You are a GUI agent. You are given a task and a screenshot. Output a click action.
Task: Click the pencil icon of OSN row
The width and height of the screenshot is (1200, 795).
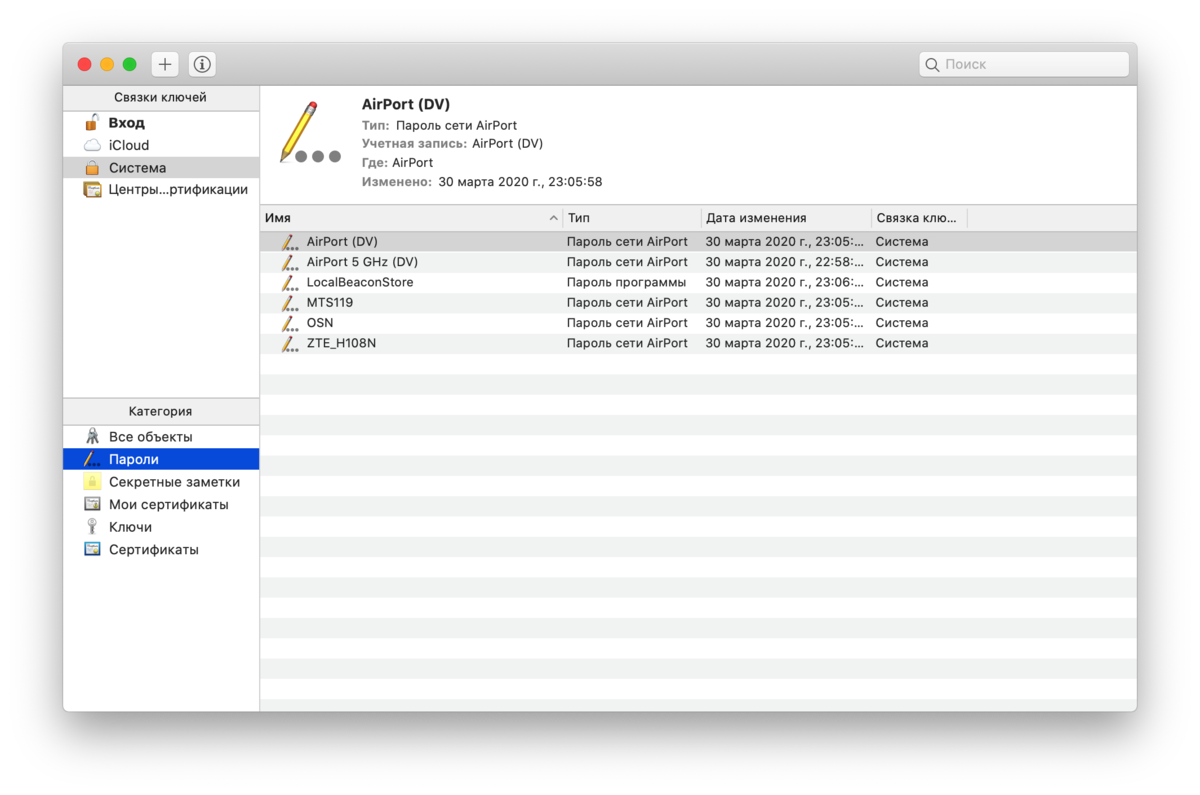click(x=290, y=323)
